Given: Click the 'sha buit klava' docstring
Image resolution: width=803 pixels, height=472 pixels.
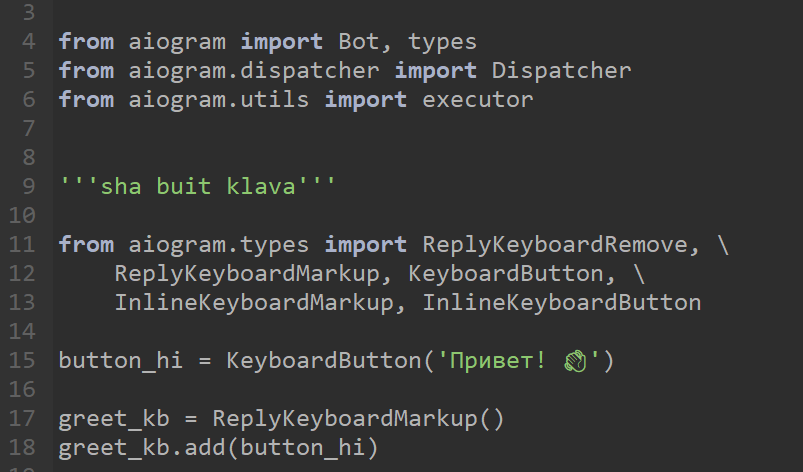Looking at the screenshot, I should tap(198, 186).
